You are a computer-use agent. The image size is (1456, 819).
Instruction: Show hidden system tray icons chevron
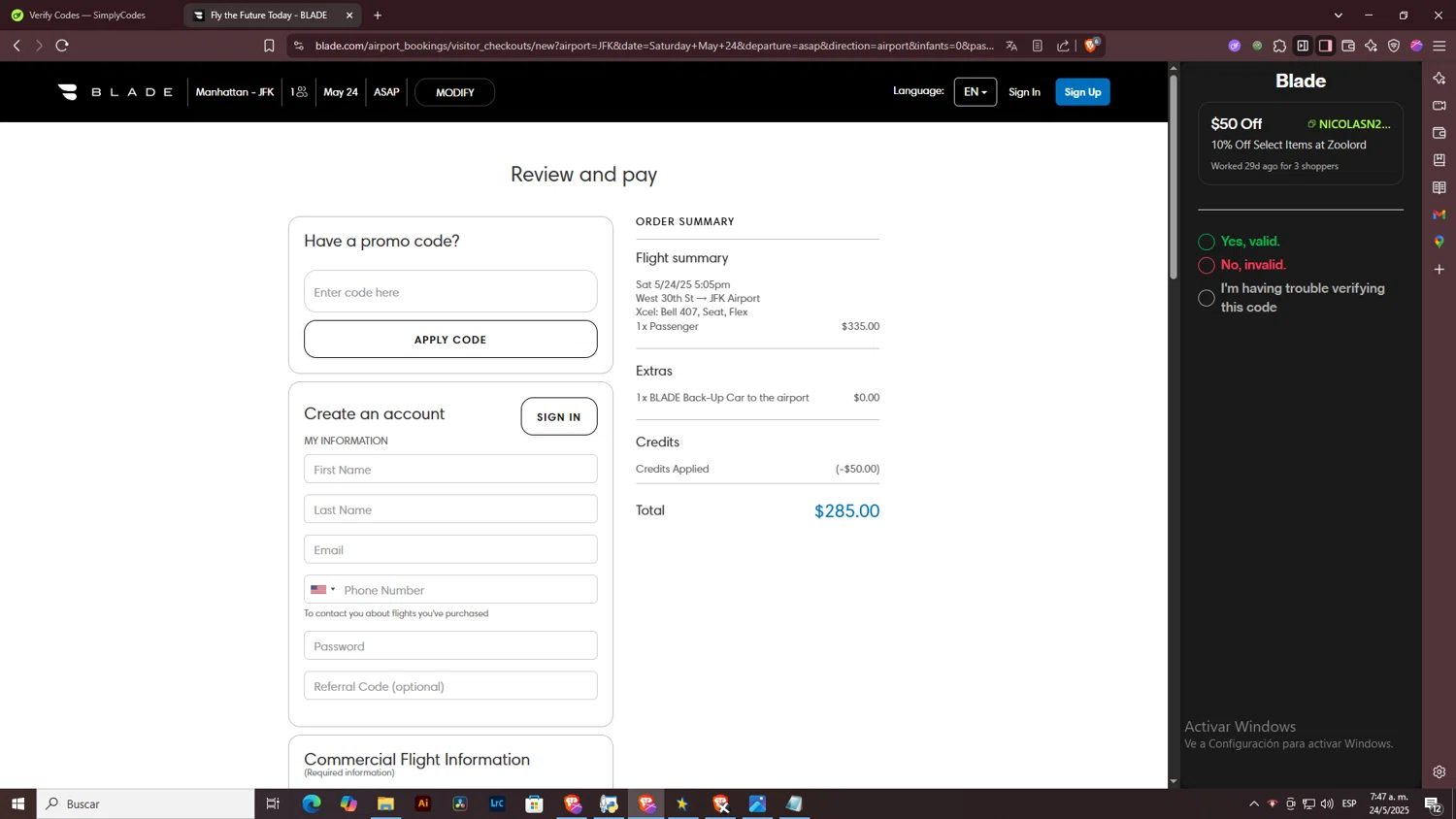(x=1254, y=803)
